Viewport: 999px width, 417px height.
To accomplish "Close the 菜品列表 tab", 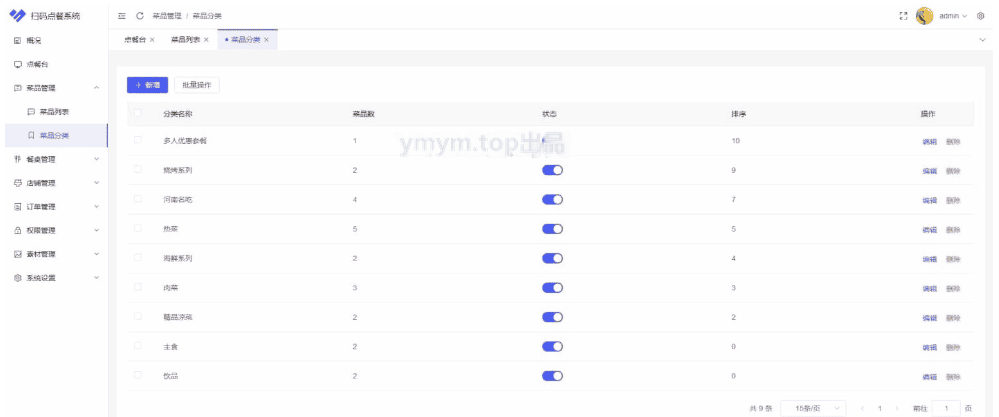I will pyautogui.click(x=206, y=39).
